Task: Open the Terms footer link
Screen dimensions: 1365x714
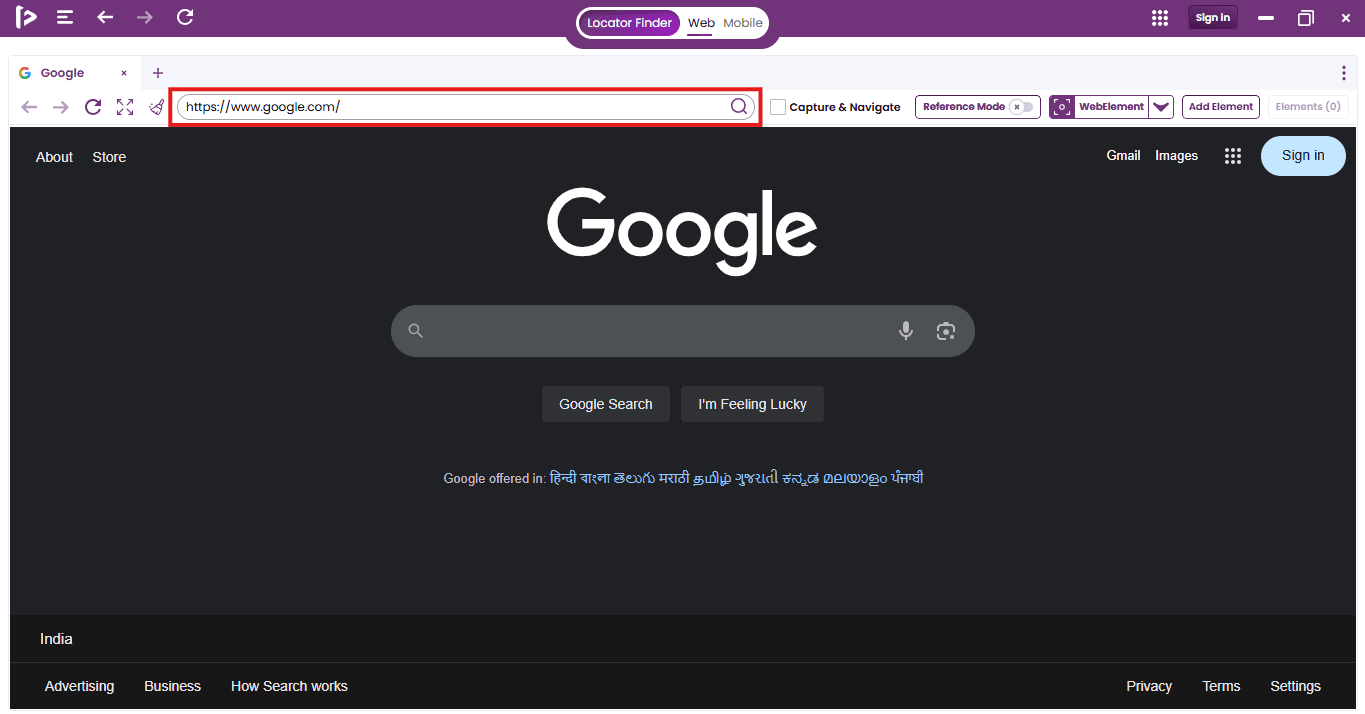Action: click(1221, 686)
